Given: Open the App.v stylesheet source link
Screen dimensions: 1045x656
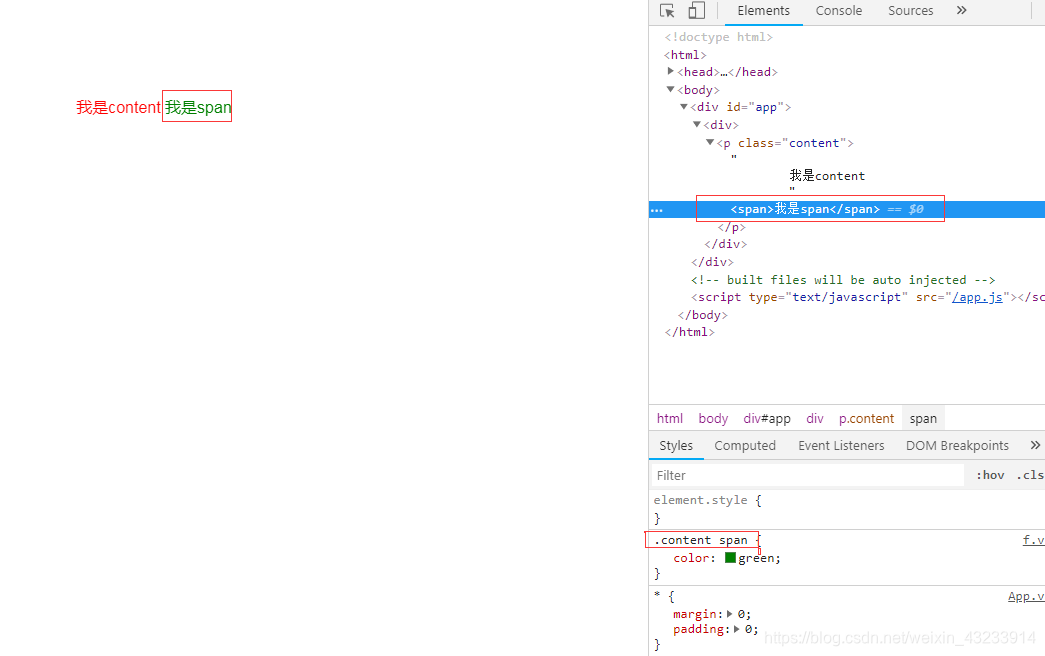Looking at the screenshot, I should [1026, 597].
